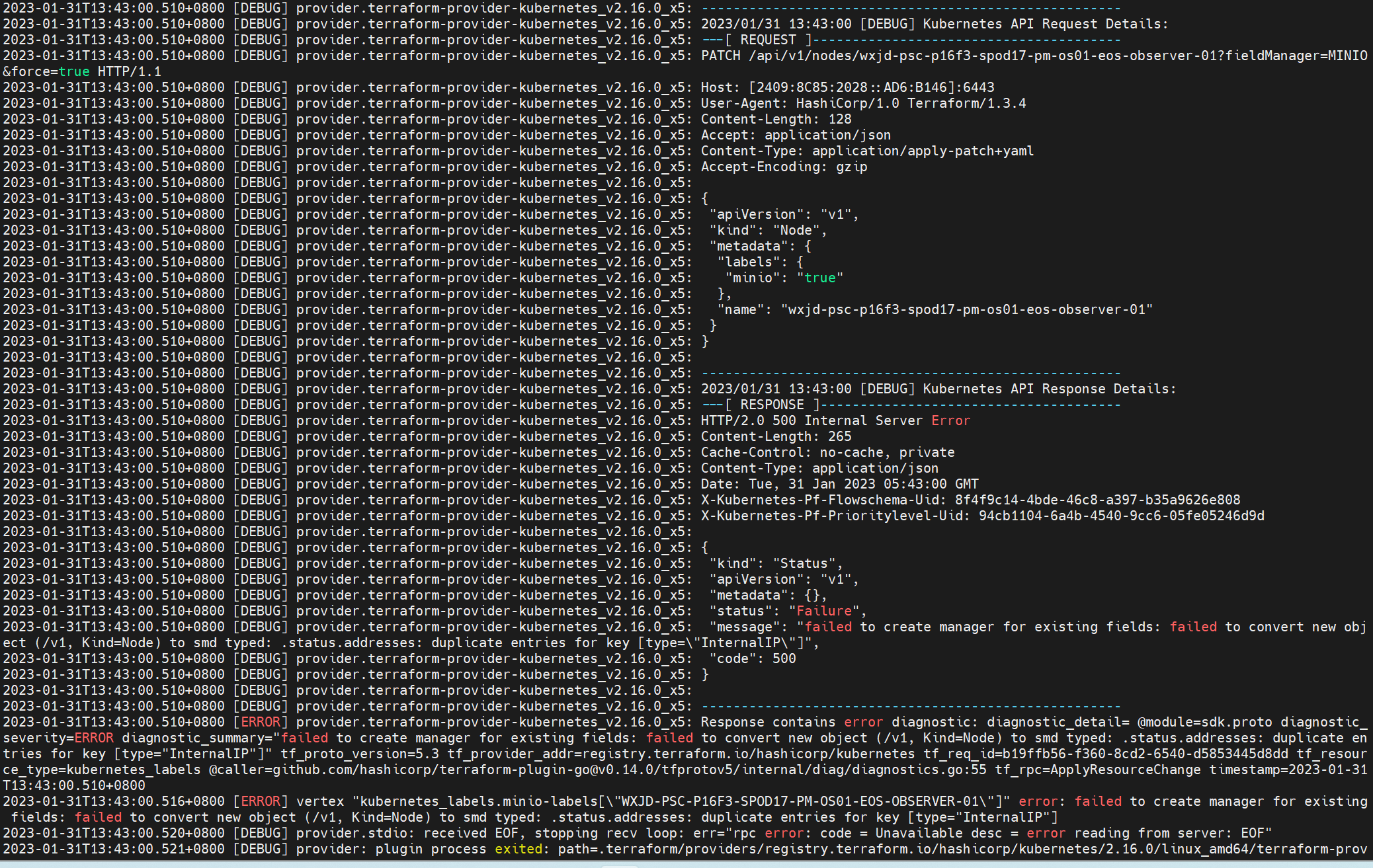The image size is (1373, 868).
Task: Click the '---[ REQUEST ]' separator header
Action: click(767, 40)
